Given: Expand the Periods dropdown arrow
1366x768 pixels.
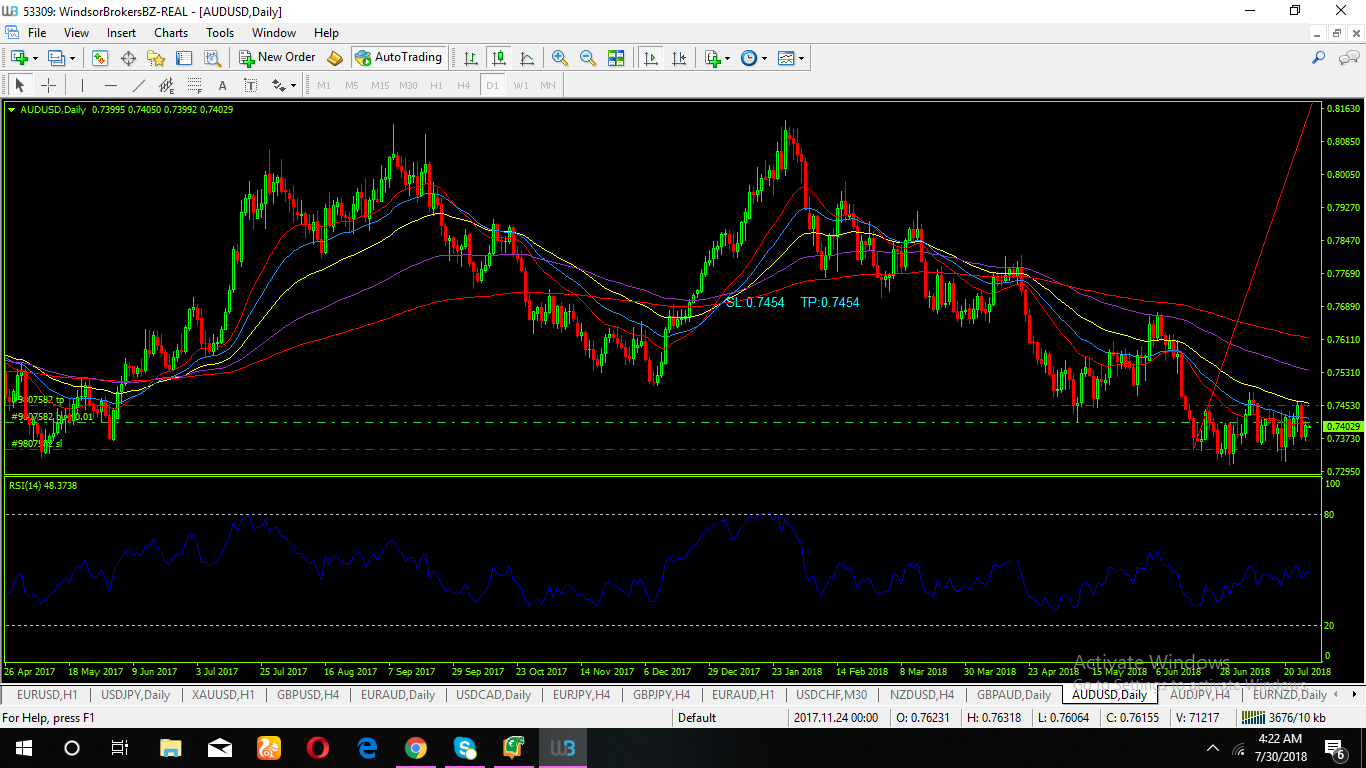Looking at the screenshot, I should tap(765, 58).
